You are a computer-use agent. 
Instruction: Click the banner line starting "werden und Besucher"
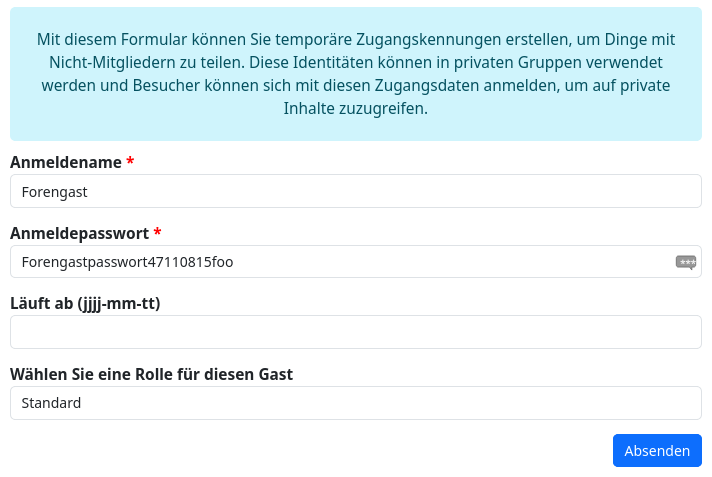click(x=356, y=86)
